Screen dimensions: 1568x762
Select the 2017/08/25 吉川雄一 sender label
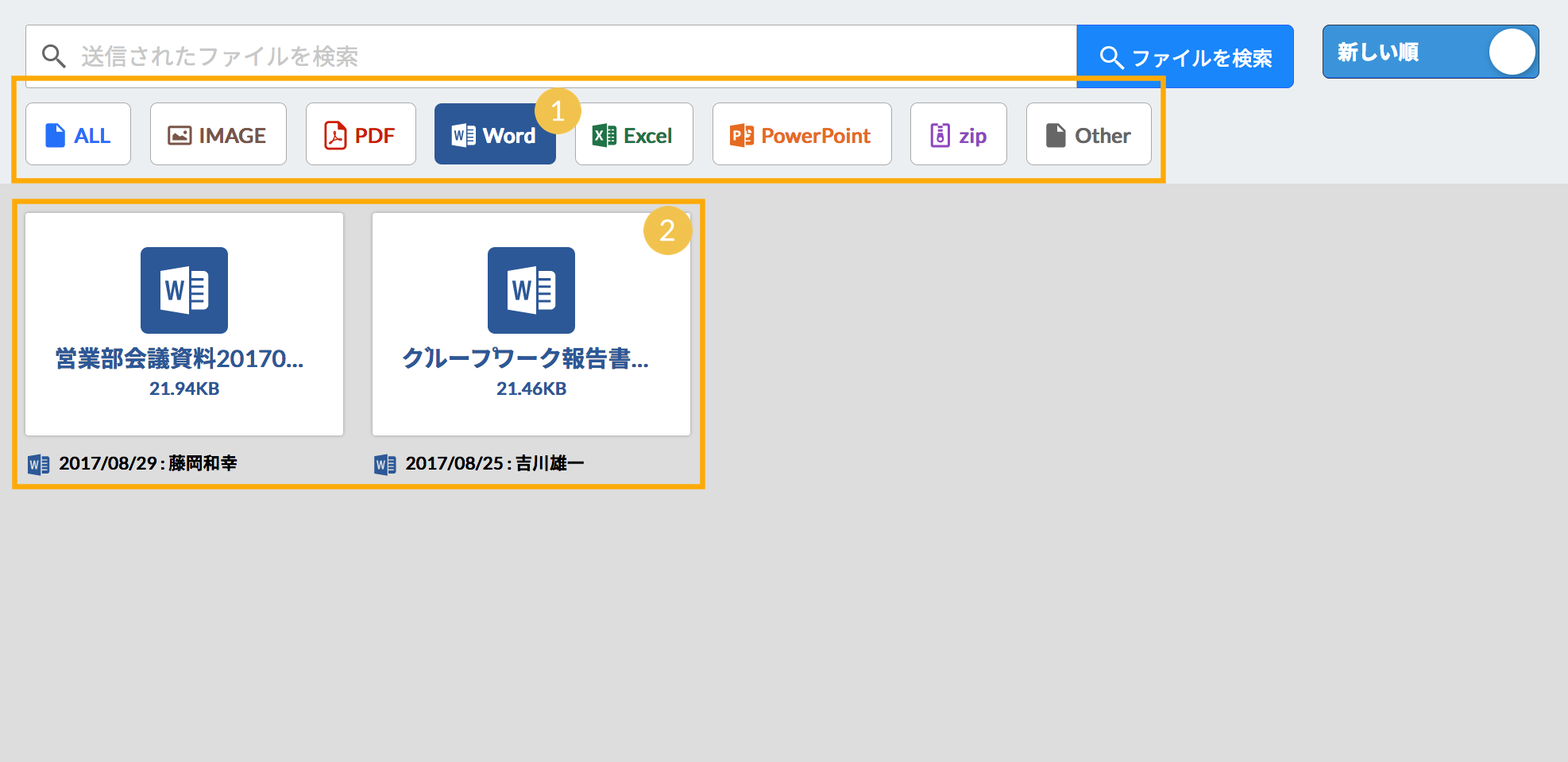coord(494,463)
